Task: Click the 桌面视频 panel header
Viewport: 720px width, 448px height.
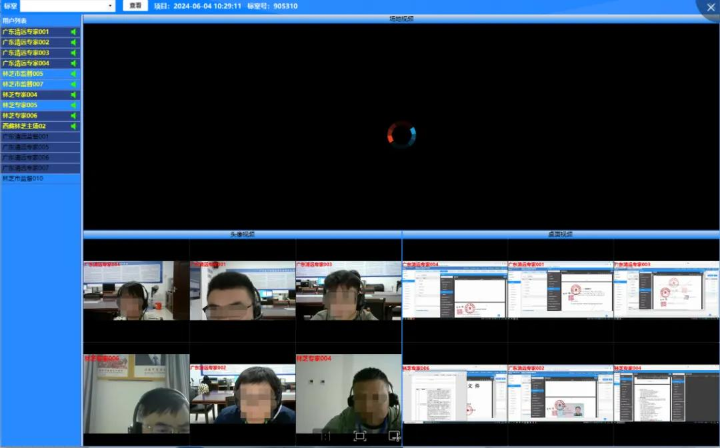Action: (x=561, y=234)
